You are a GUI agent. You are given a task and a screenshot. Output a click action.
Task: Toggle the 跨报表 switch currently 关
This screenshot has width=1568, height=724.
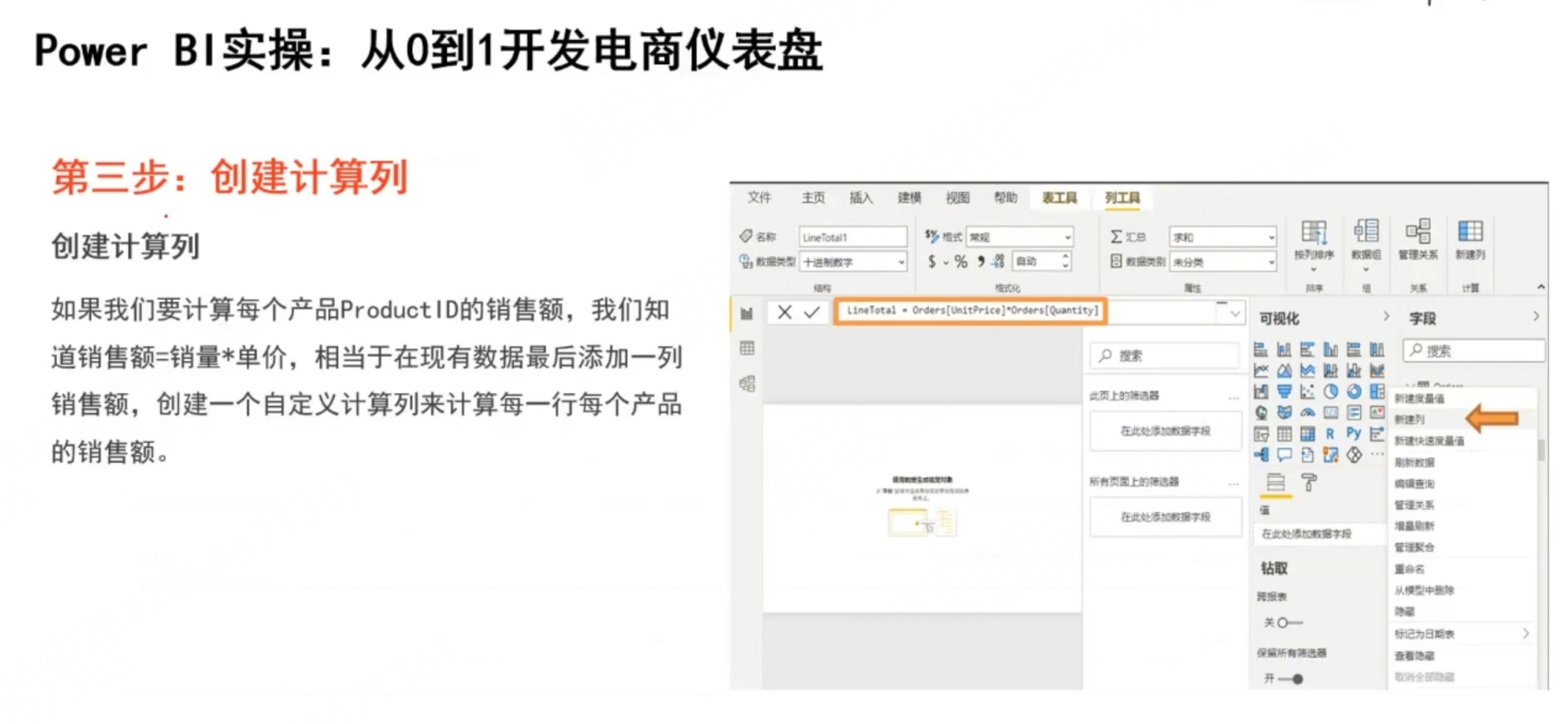(1289, 622)
